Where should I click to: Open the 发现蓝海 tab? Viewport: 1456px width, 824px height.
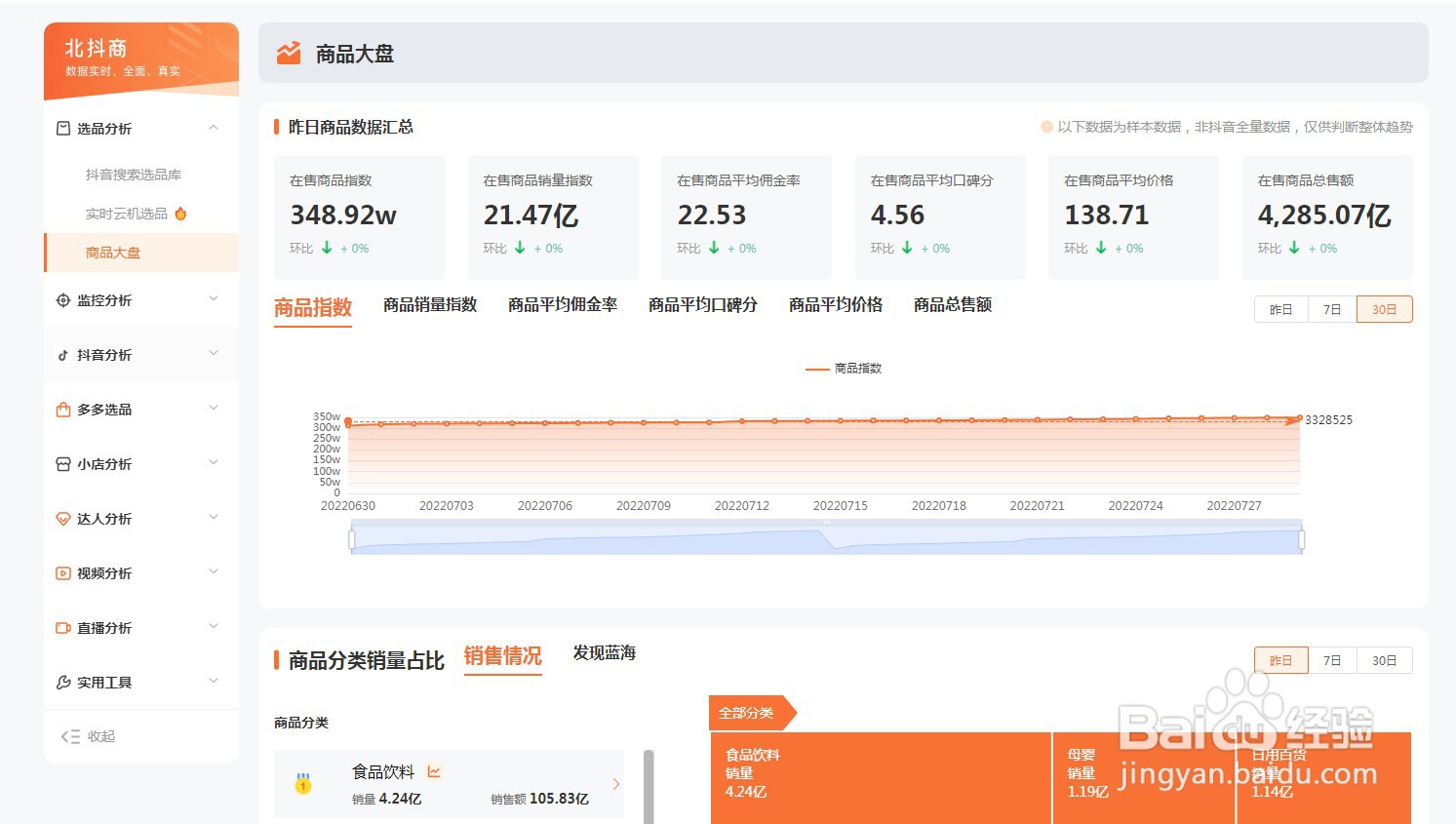[605, 652]
